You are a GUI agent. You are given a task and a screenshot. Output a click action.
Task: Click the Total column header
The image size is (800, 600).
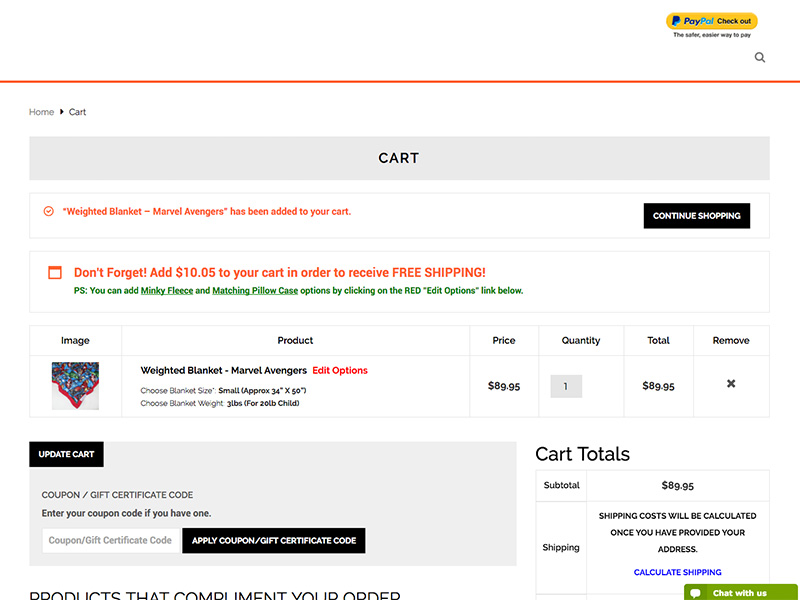coord(659,340)
